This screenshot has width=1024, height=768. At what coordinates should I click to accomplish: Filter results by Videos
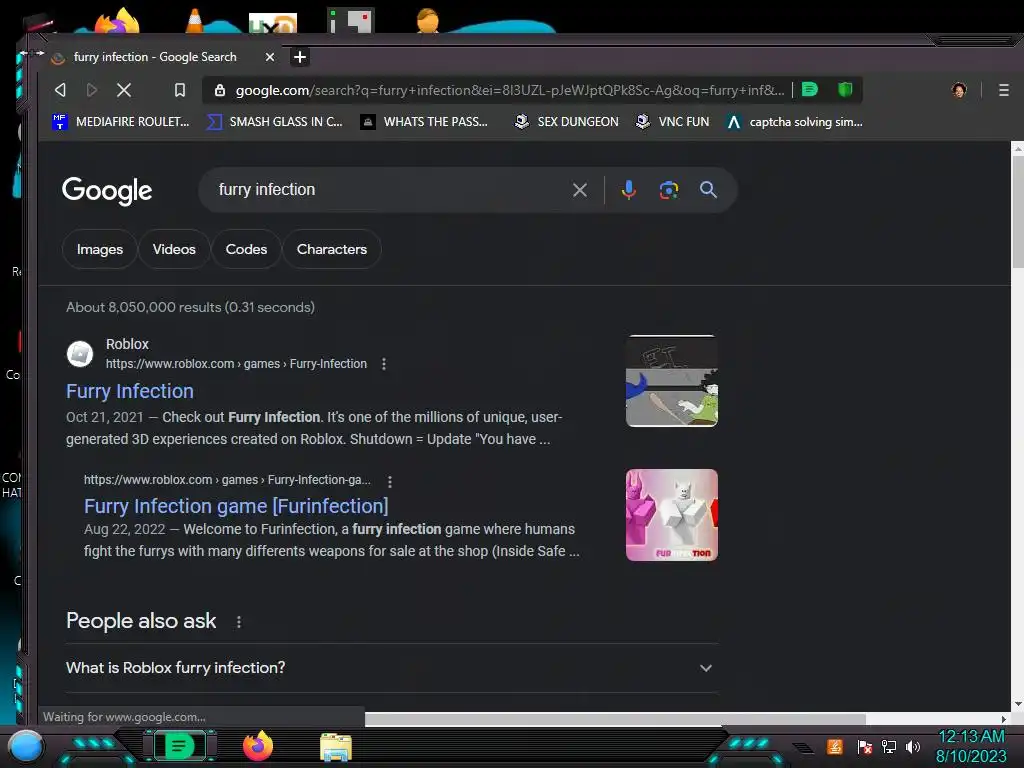[x=174, y=249]
